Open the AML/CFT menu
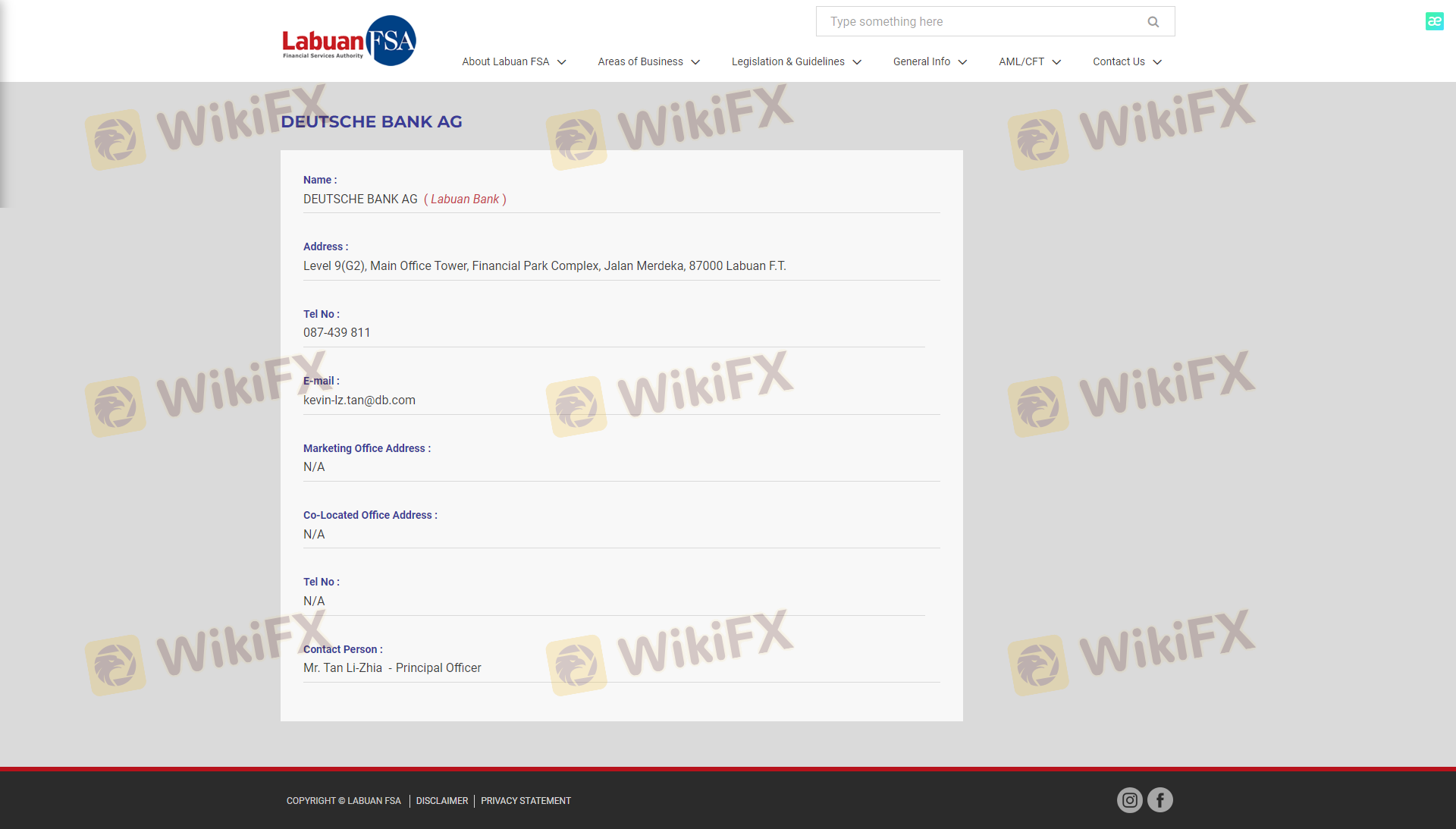The image size is (1456, 829). click(x=1021, y=61)
